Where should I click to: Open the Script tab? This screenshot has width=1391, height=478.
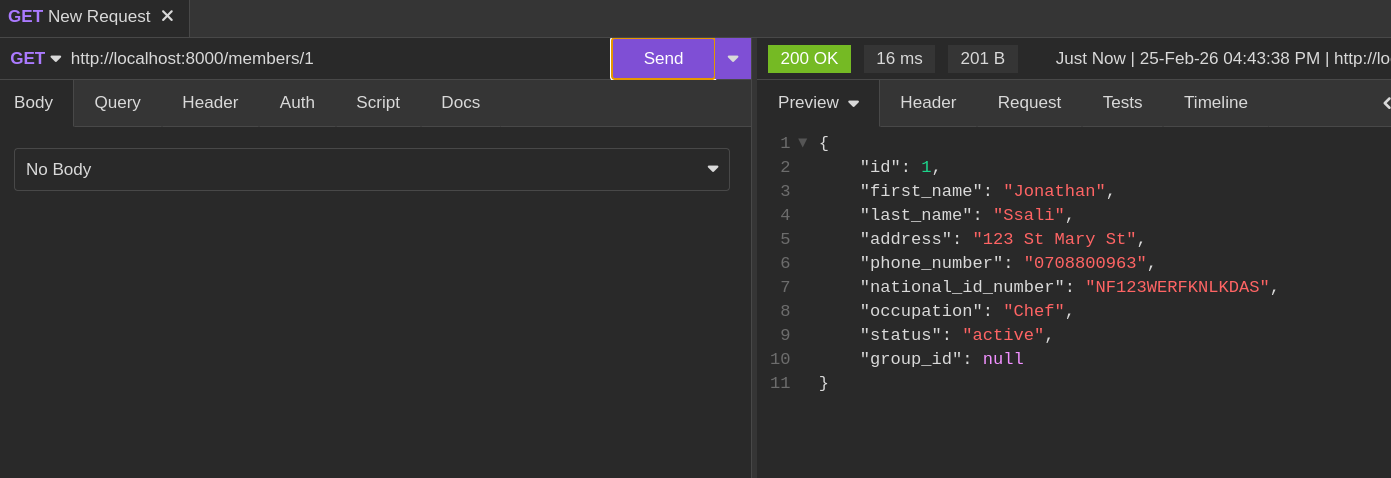378,103
